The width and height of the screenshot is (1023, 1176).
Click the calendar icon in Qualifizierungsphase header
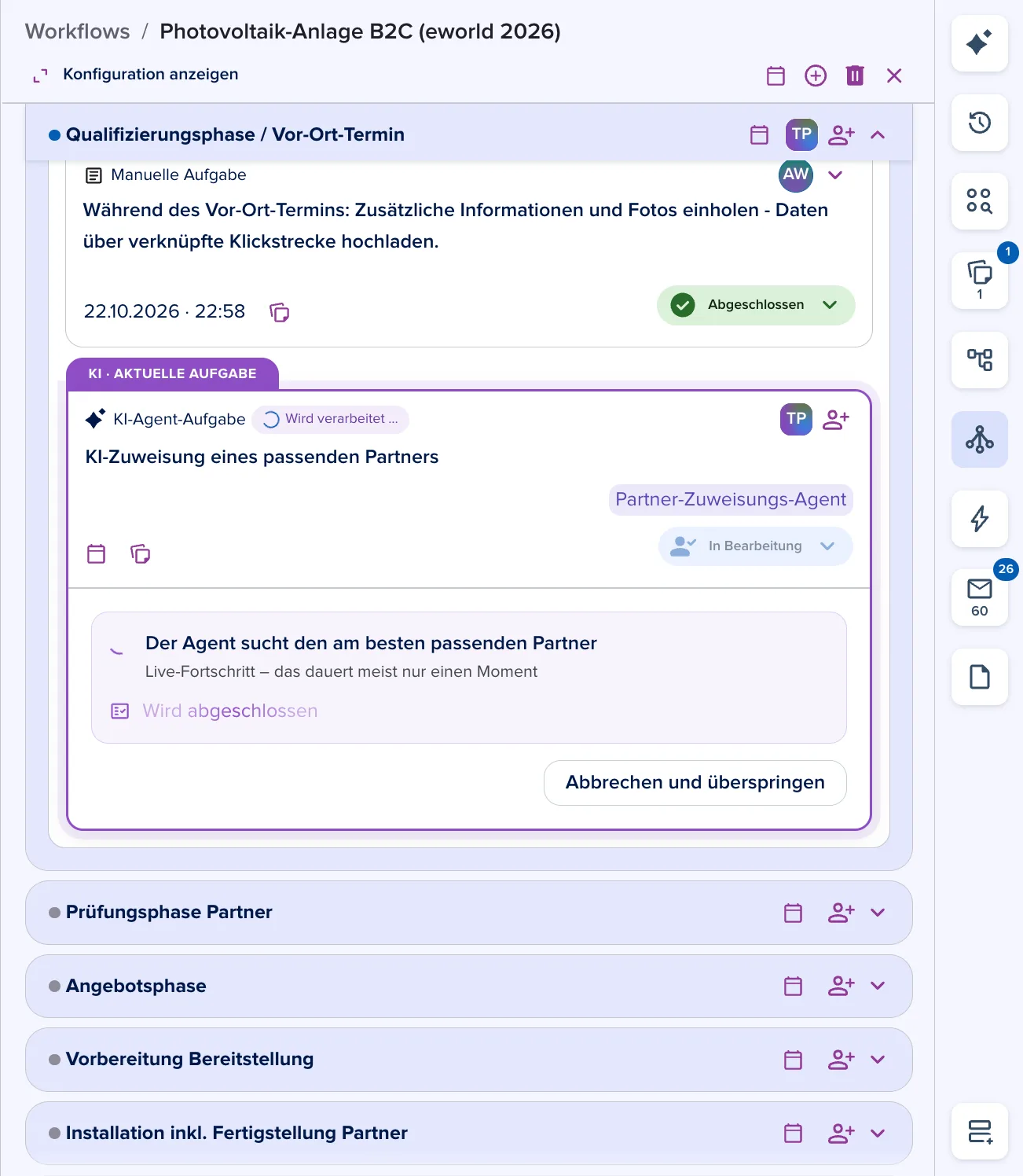click(x=759, y=134)
